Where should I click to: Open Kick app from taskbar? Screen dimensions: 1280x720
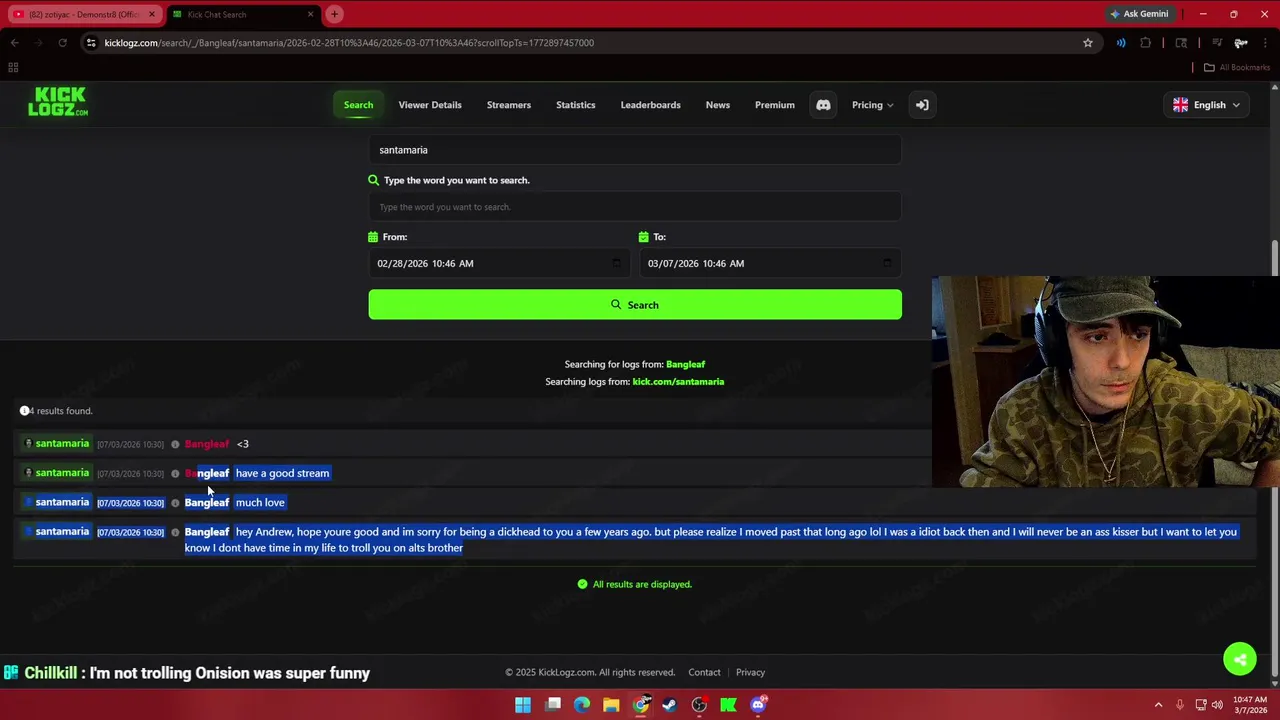tap(728, 705)
